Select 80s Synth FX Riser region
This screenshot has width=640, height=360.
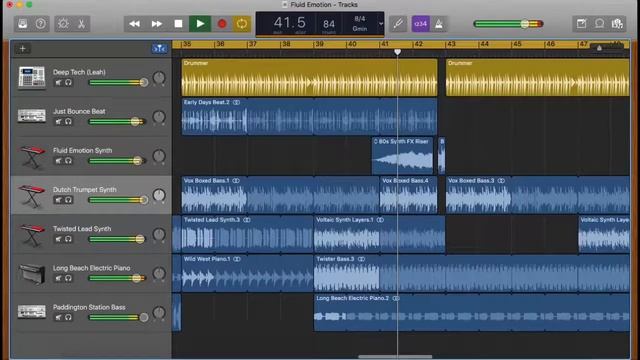pyautogui.click(x=402, y=156)
